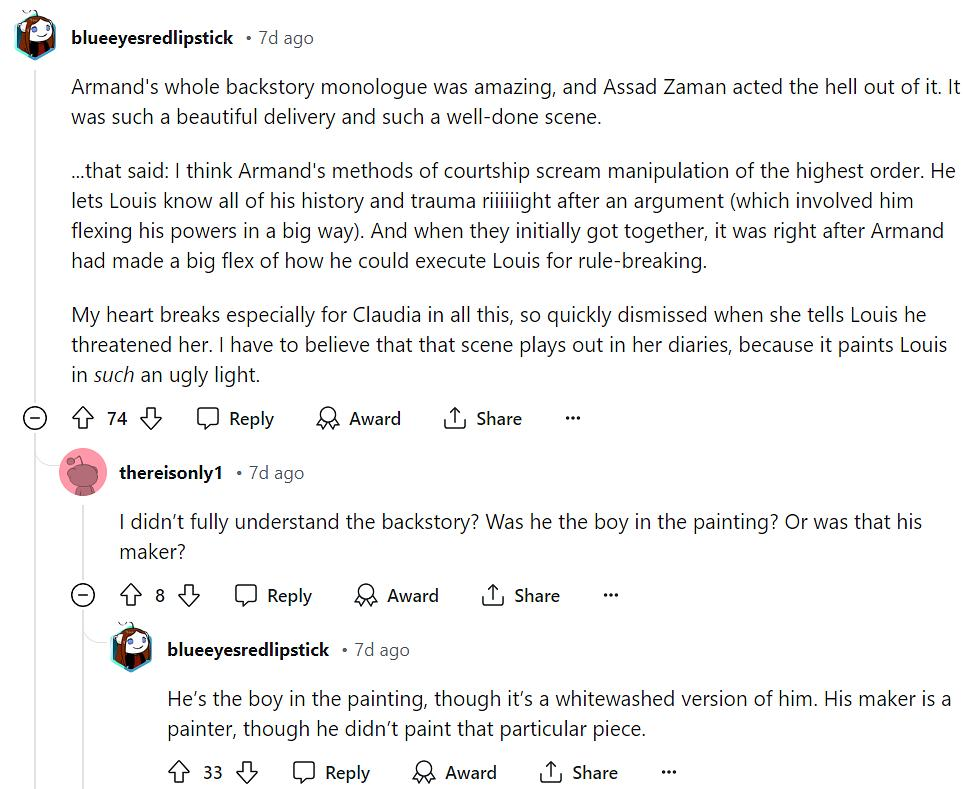Open blueeyesredlipstick username on top comment
The image size is (963, 789).
(x=152, y=38)
